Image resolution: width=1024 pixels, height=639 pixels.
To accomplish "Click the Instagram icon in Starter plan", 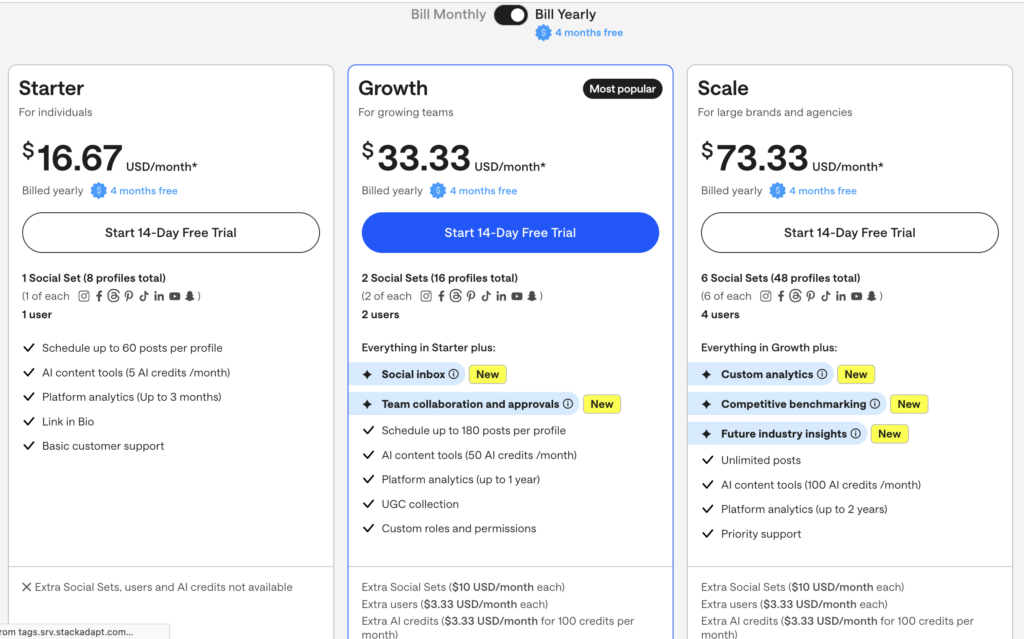I will (x=84, y=296).
